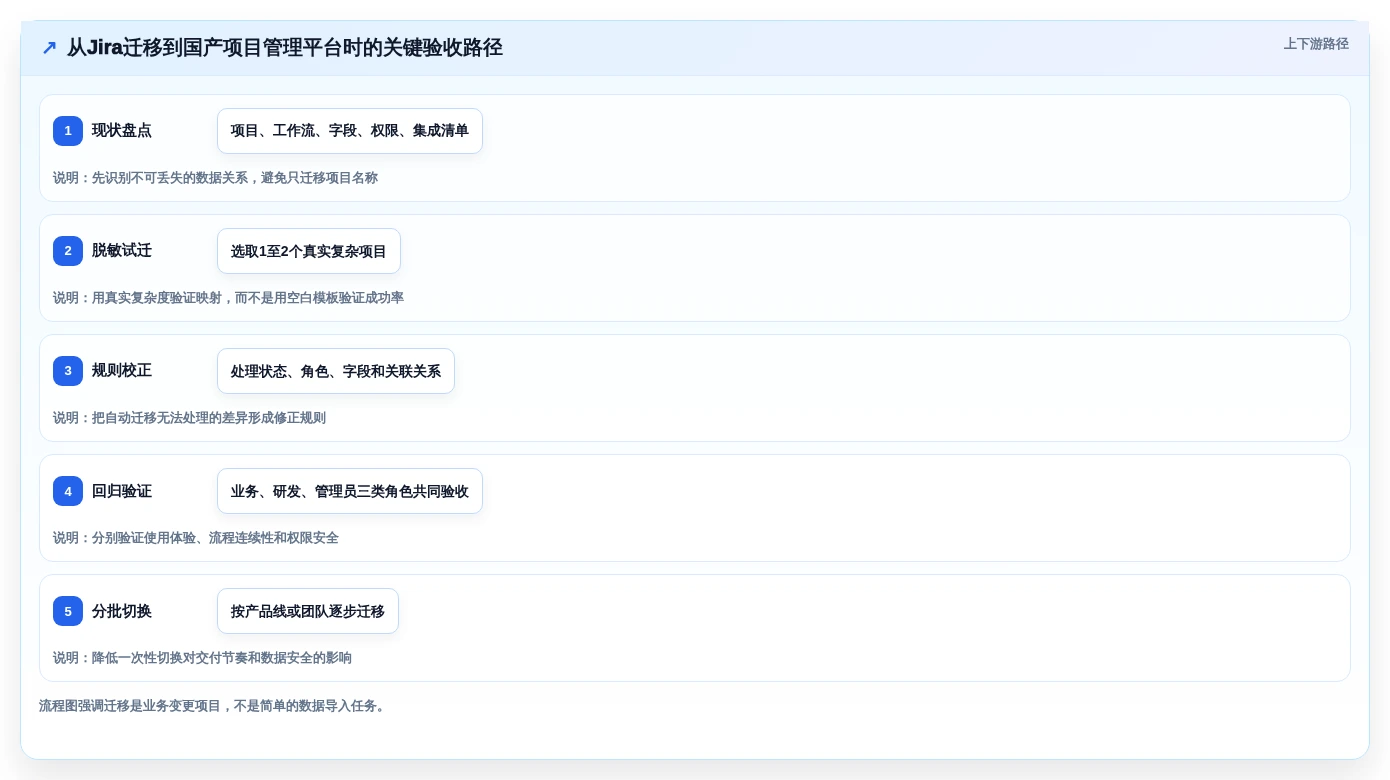Click the step 4 number badge
1390x780 pixels.
pos(68,491)
